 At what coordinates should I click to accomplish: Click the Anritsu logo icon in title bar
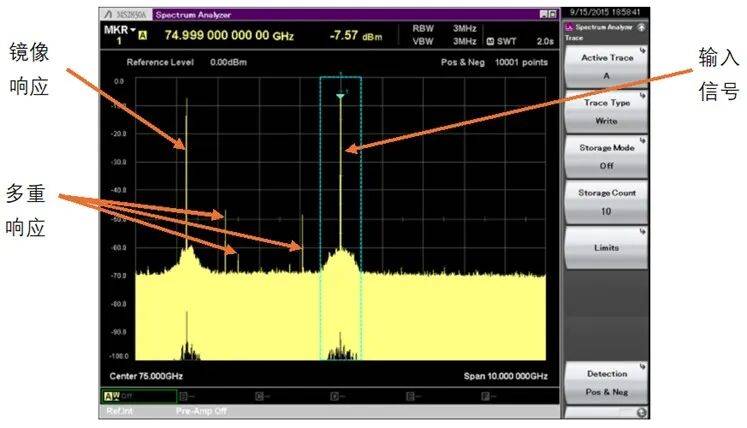[106, 14]
